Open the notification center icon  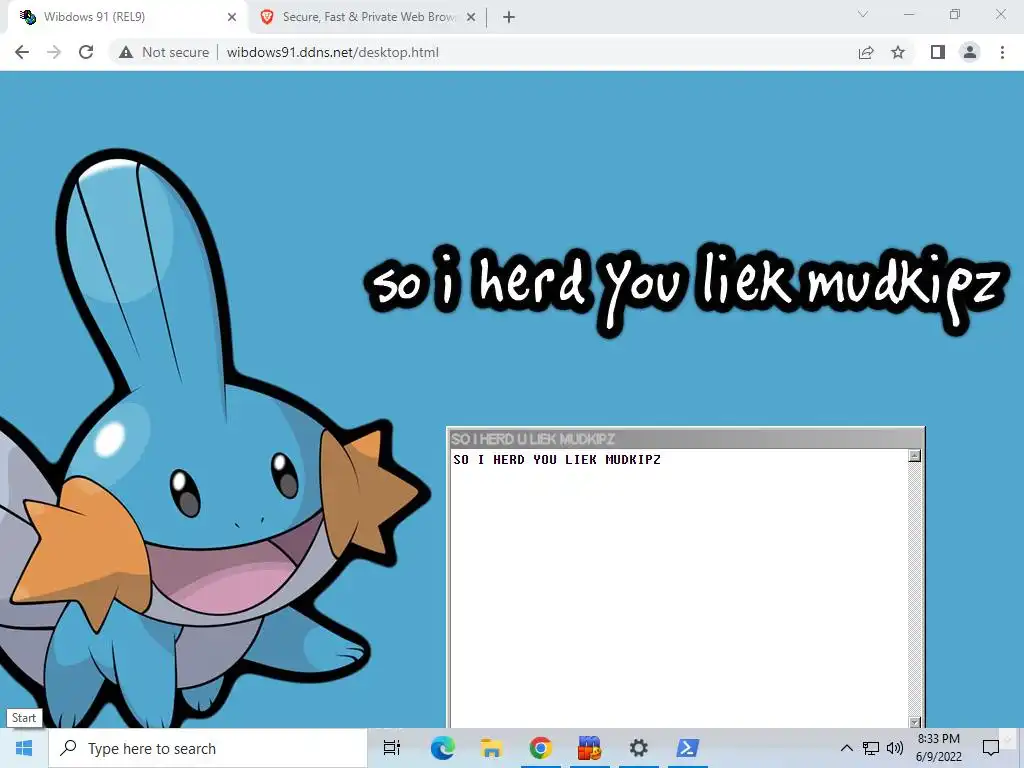[991, 748]
